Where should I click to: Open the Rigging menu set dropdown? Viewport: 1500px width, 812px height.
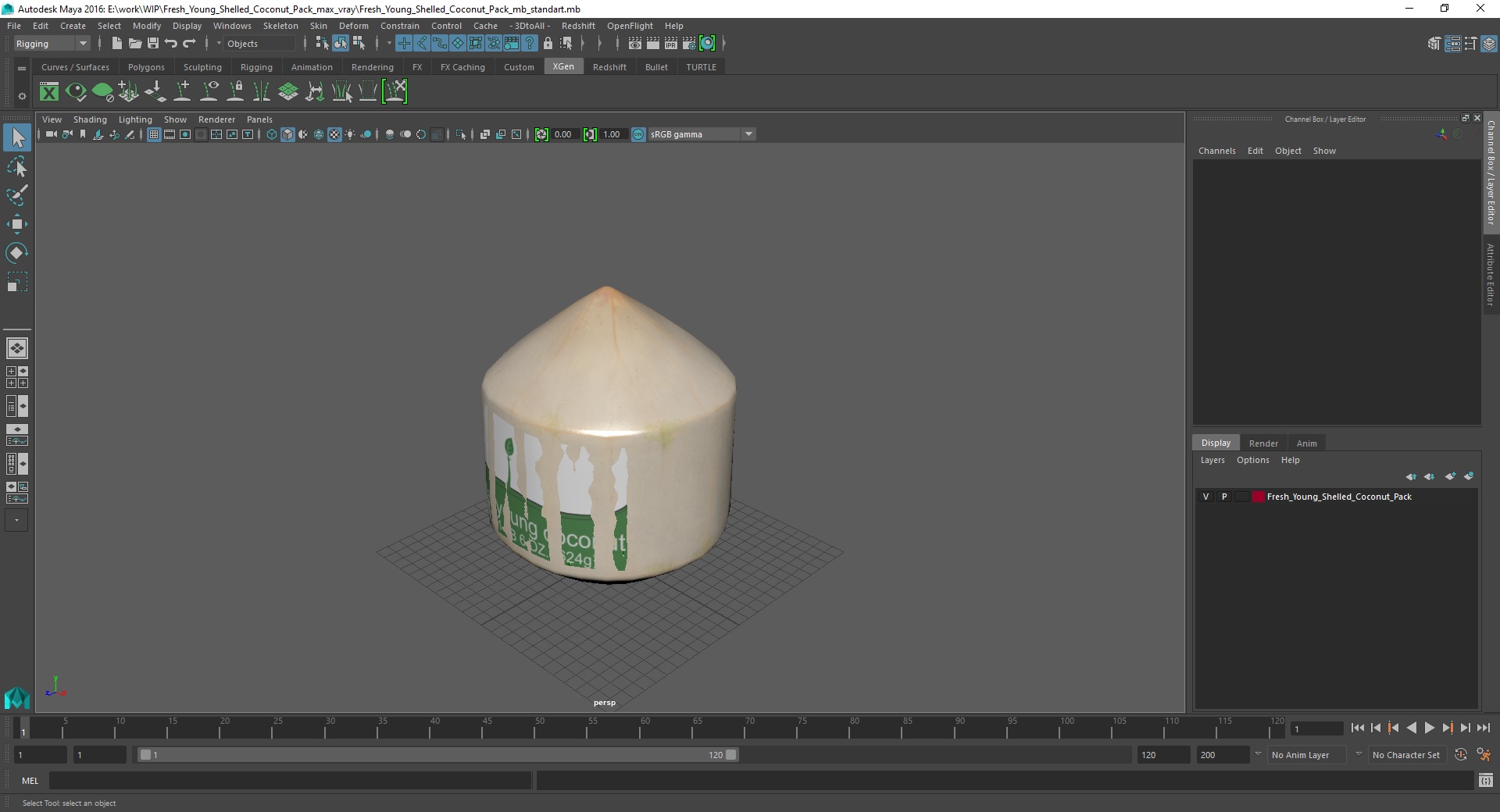pyautogui.click(x=52, y=44)
